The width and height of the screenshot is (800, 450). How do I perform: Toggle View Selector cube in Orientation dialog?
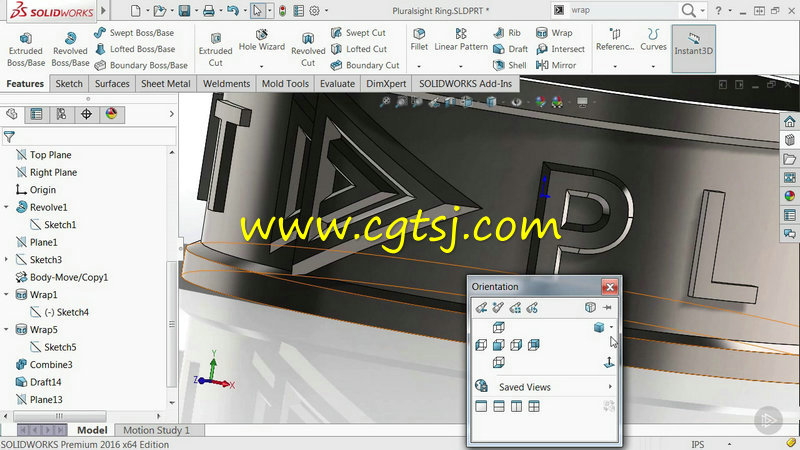pyautogui.click(x=590, y=307)
